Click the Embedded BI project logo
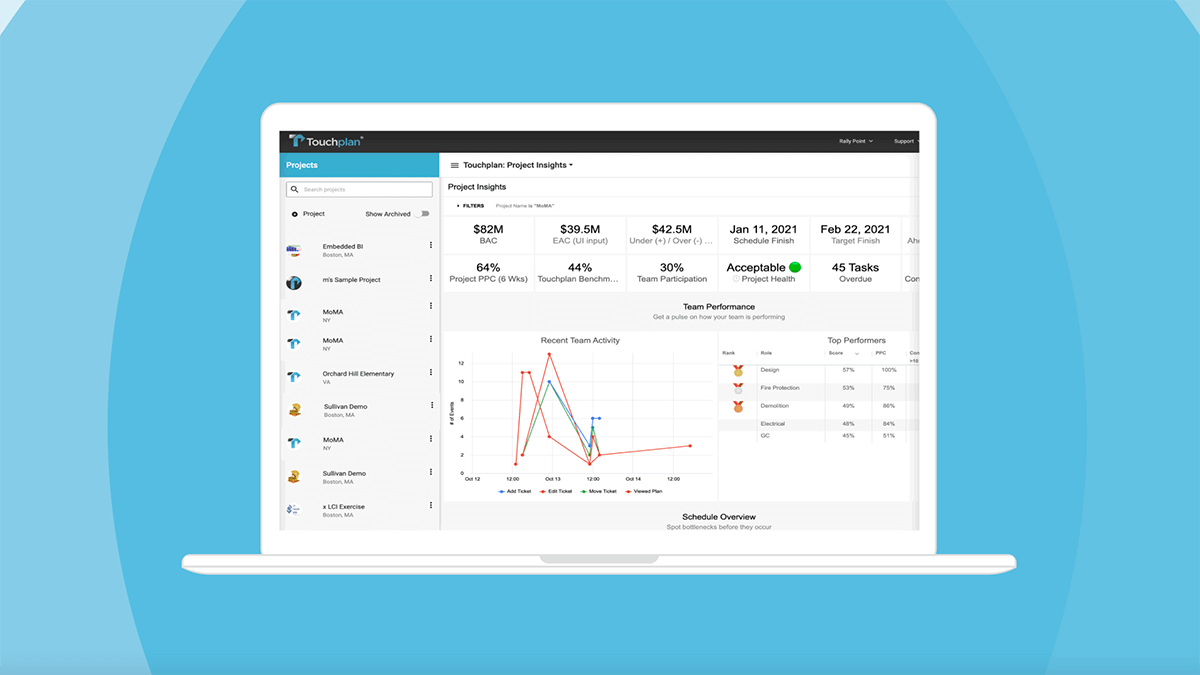 pyautogui.click(x=294, y=249)
